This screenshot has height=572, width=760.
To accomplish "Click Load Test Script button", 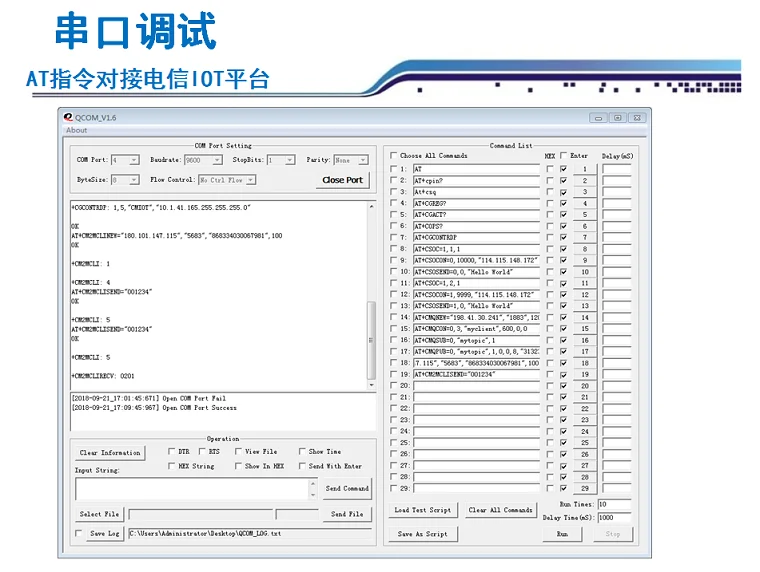I will pyautogui.click(x=423, y=510).
